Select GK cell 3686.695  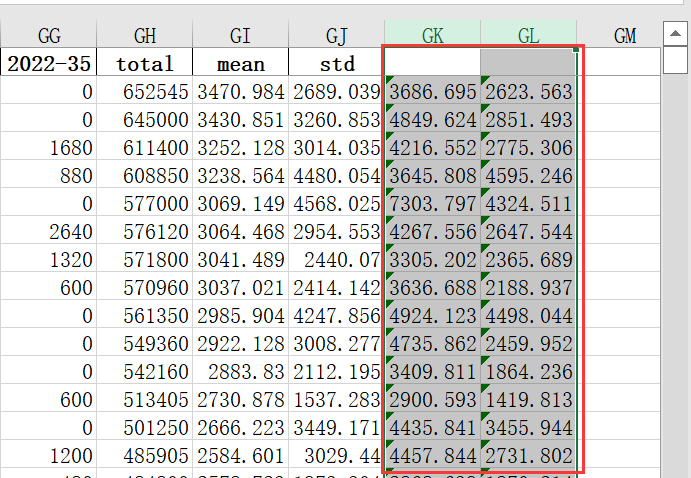pyautogui.click(x=433, y=90)
